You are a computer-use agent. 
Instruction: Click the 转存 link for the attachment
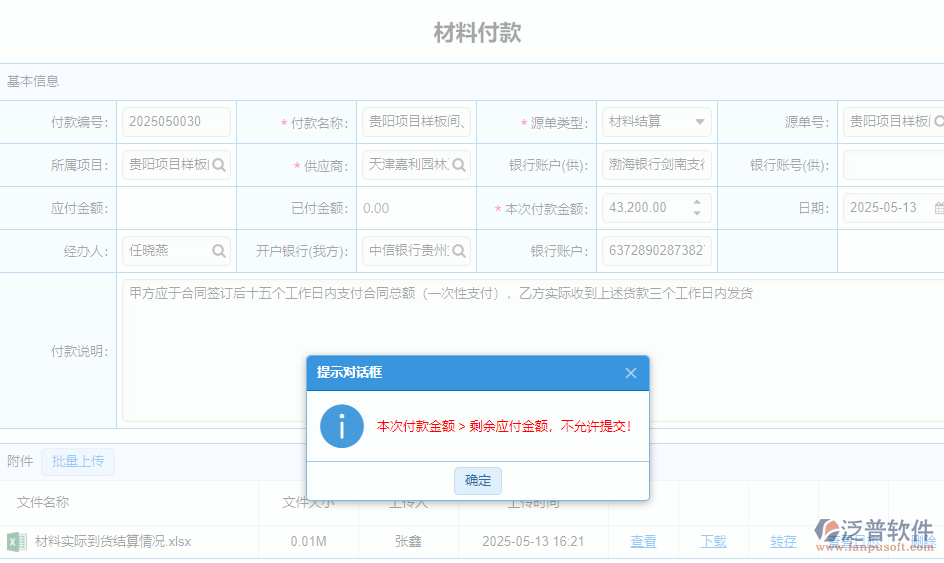pyautogui.click(x=783, y=542)
